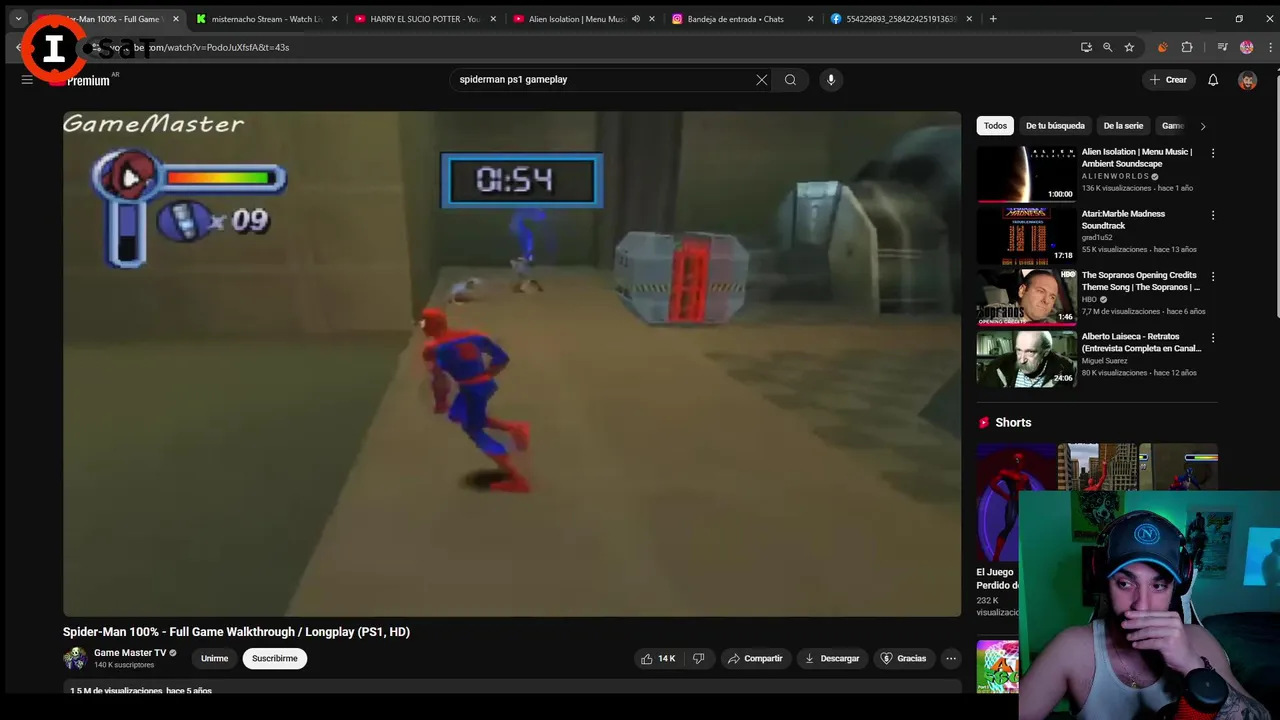Open a new browser tab with plus
Image resolution: width=1280 pixels, height=720 pixels.
[993, 19]
